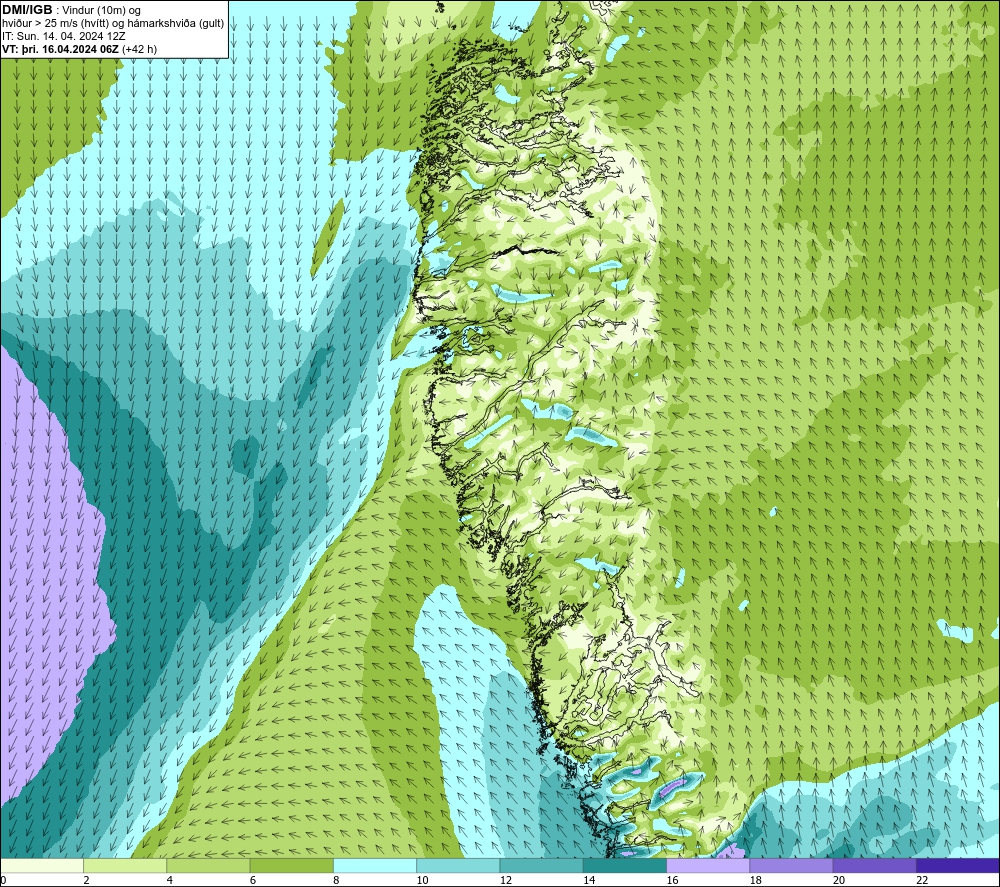
Task: Click the "DMI/IGB" title in the legend box
Action: coord(27,10)
